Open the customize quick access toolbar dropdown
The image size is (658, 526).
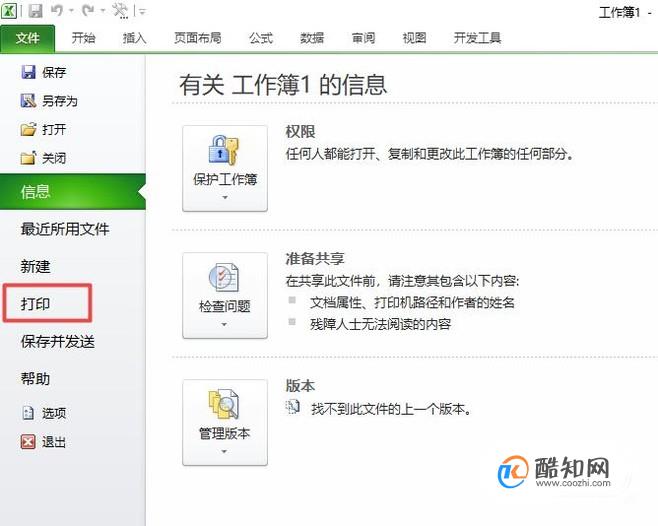(x=143, y=12)
